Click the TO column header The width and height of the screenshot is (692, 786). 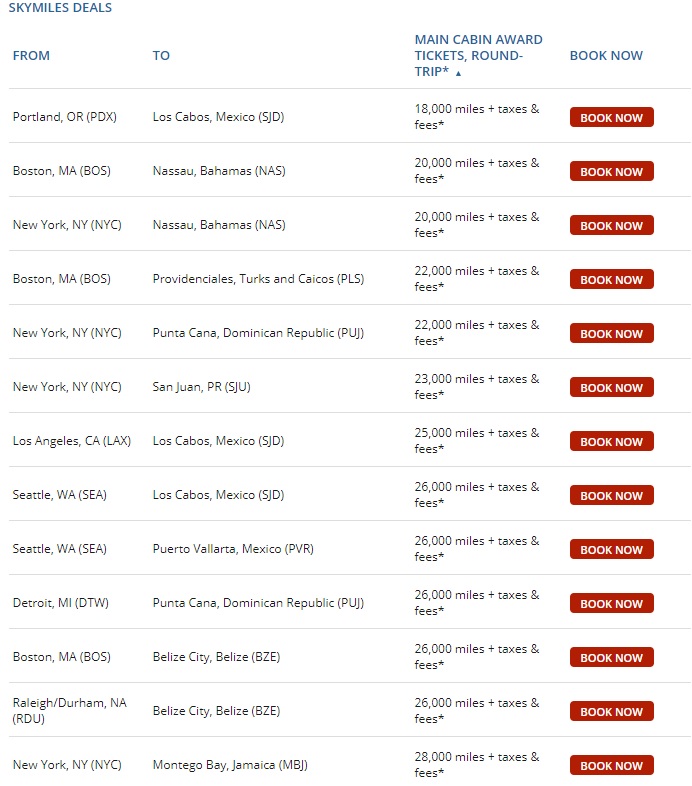coord(161,56)
